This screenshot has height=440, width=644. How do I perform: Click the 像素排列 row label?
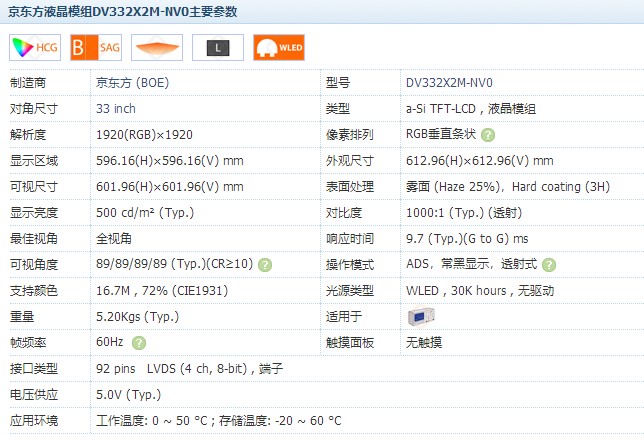350,135
